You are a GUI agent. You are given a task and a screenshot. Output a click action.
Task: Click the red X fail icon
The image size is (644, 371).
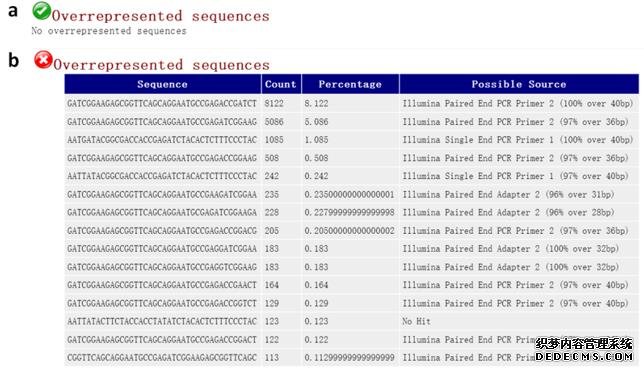pos(43,60)
